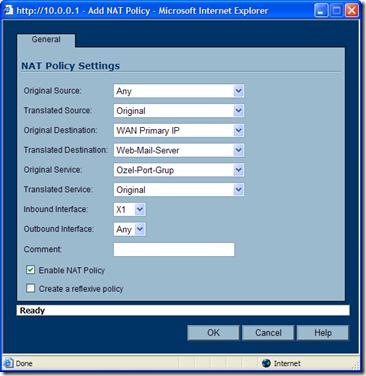
Task: Close the Add NAT Policy window
Action: coord(352,11)
